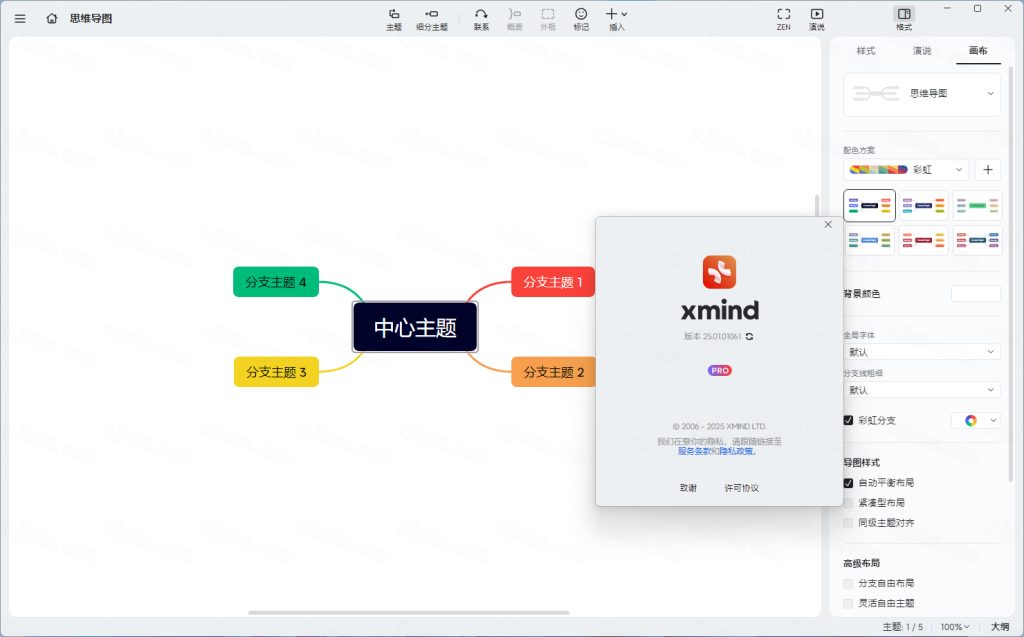1024x637 pixels.
Task: Toggle the format (格式) panel
Action: 904,20
